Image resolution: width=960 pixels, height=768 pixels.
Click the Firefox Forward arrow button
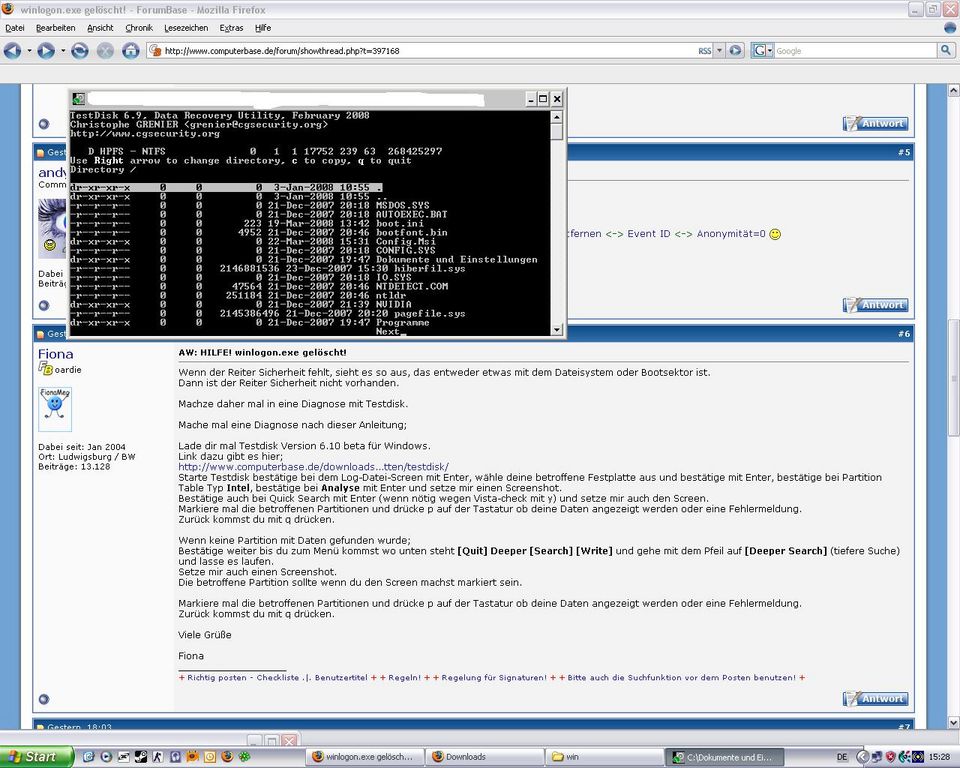click(45, 51)
